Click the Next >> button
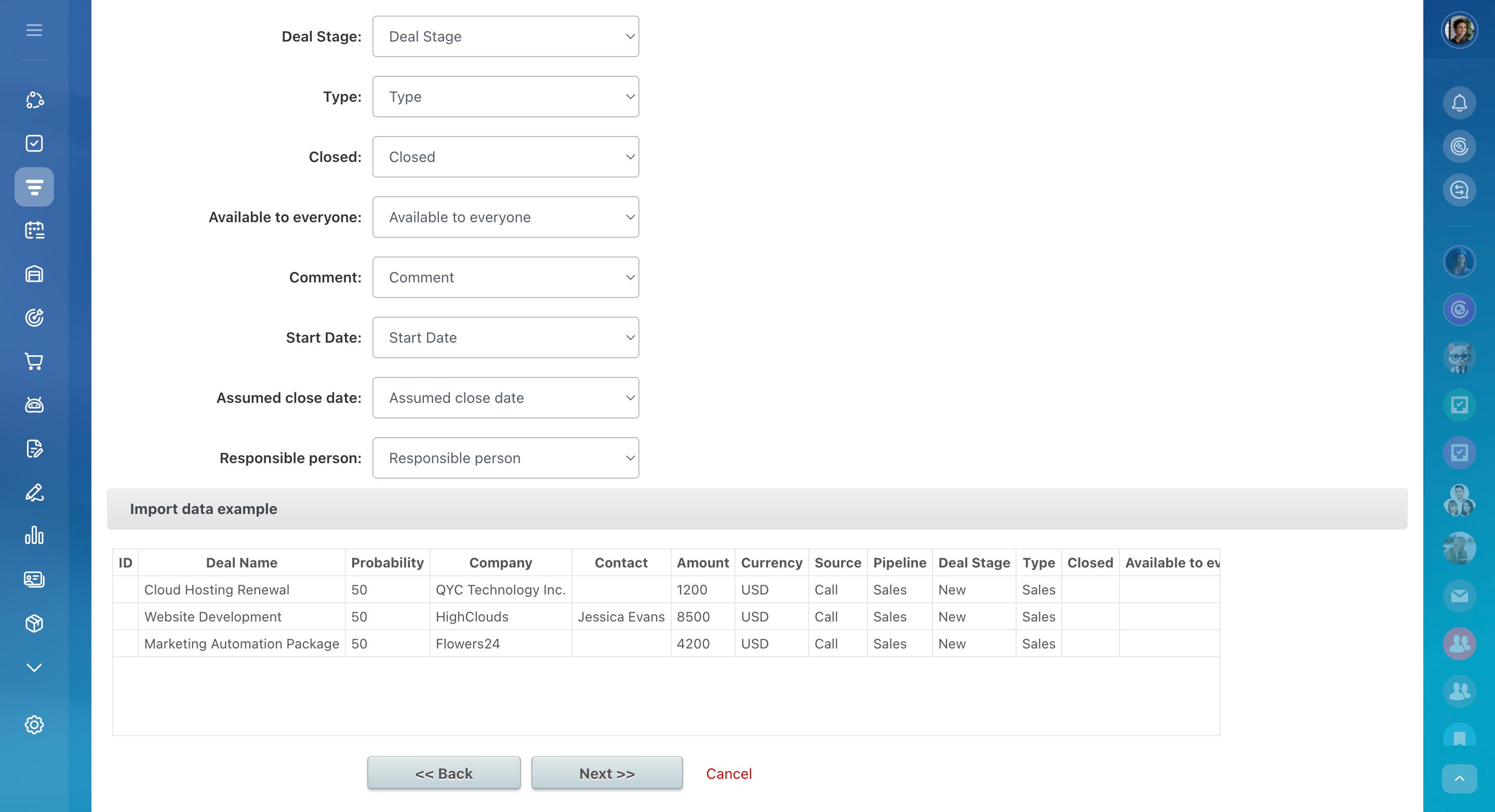The width and height of the screenshot is (1495, 812). pos(607,773)
